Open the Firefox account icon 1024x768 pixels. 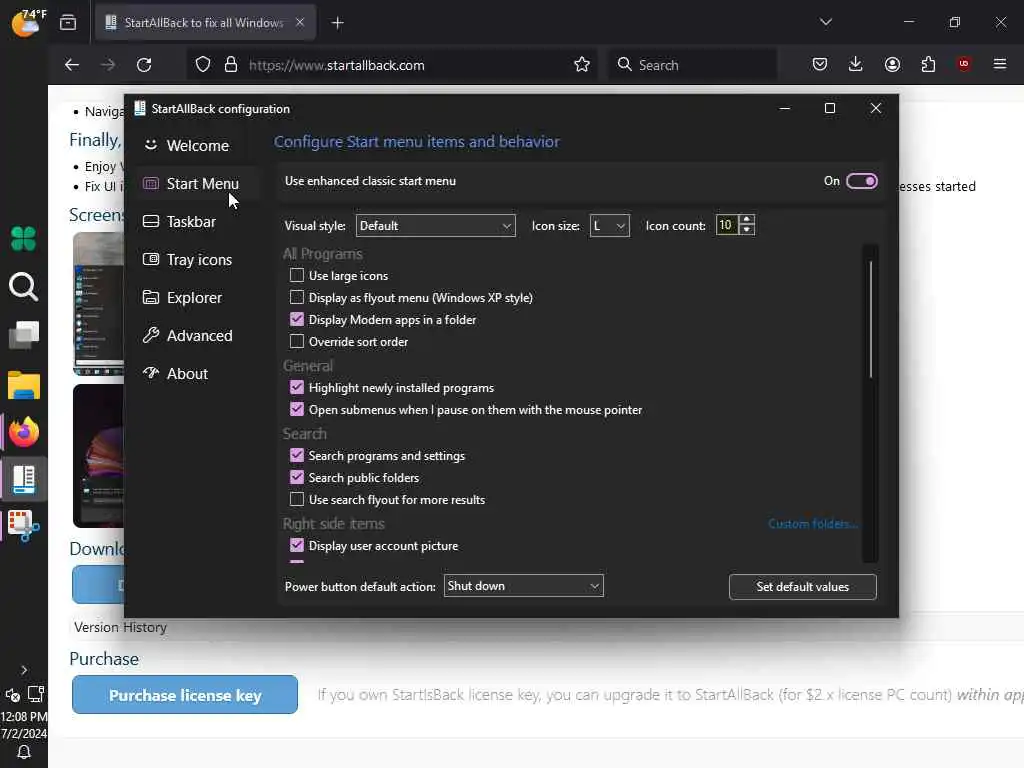892,64
